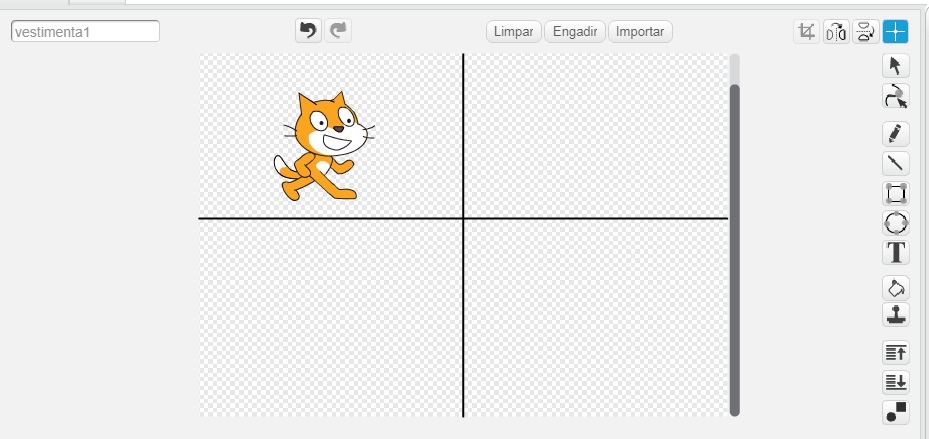Flip costume left-right

click(x=836, y=32)
